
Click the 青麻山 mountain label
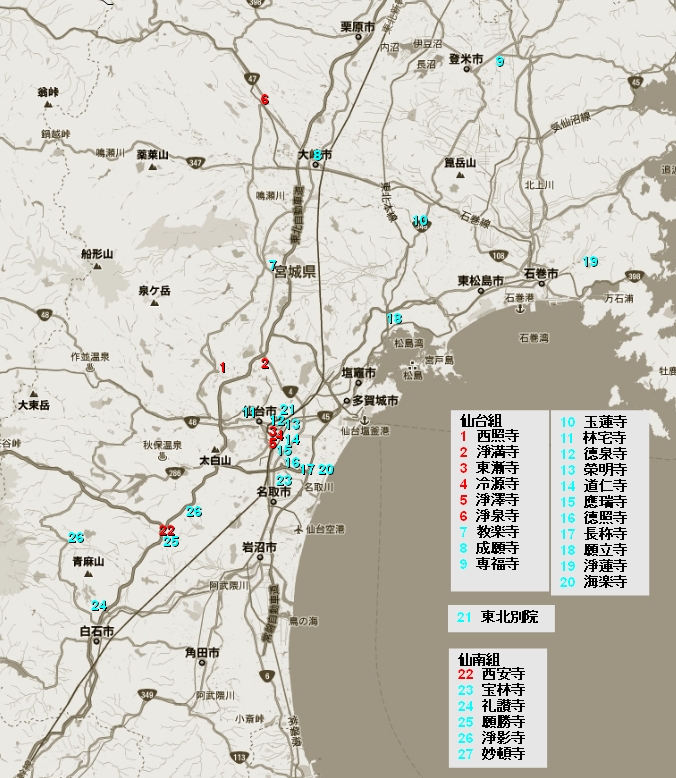tap(88, 562)
